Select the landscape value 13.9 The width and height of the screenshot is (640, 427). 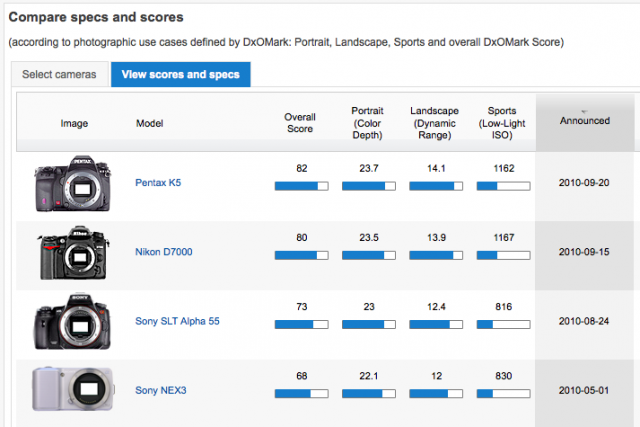tap(436, 238)
